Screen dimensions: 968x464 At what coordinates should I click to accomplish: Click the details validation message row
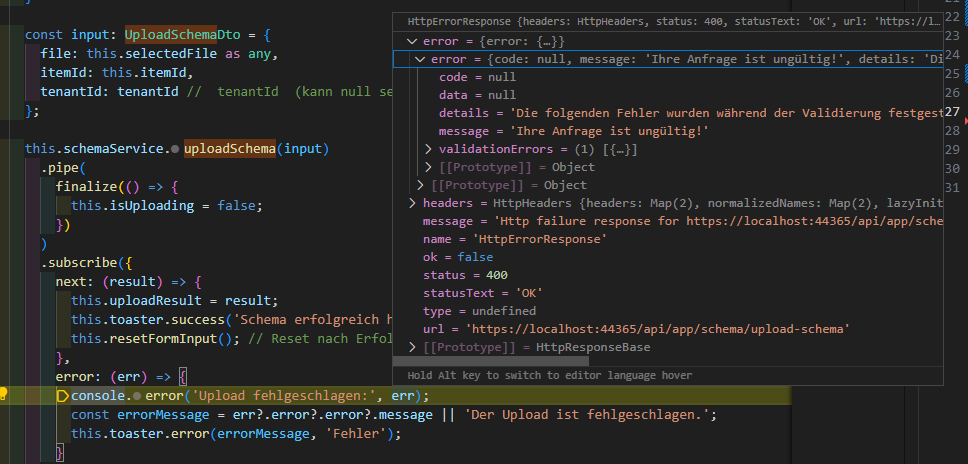(x=690, y=113)
